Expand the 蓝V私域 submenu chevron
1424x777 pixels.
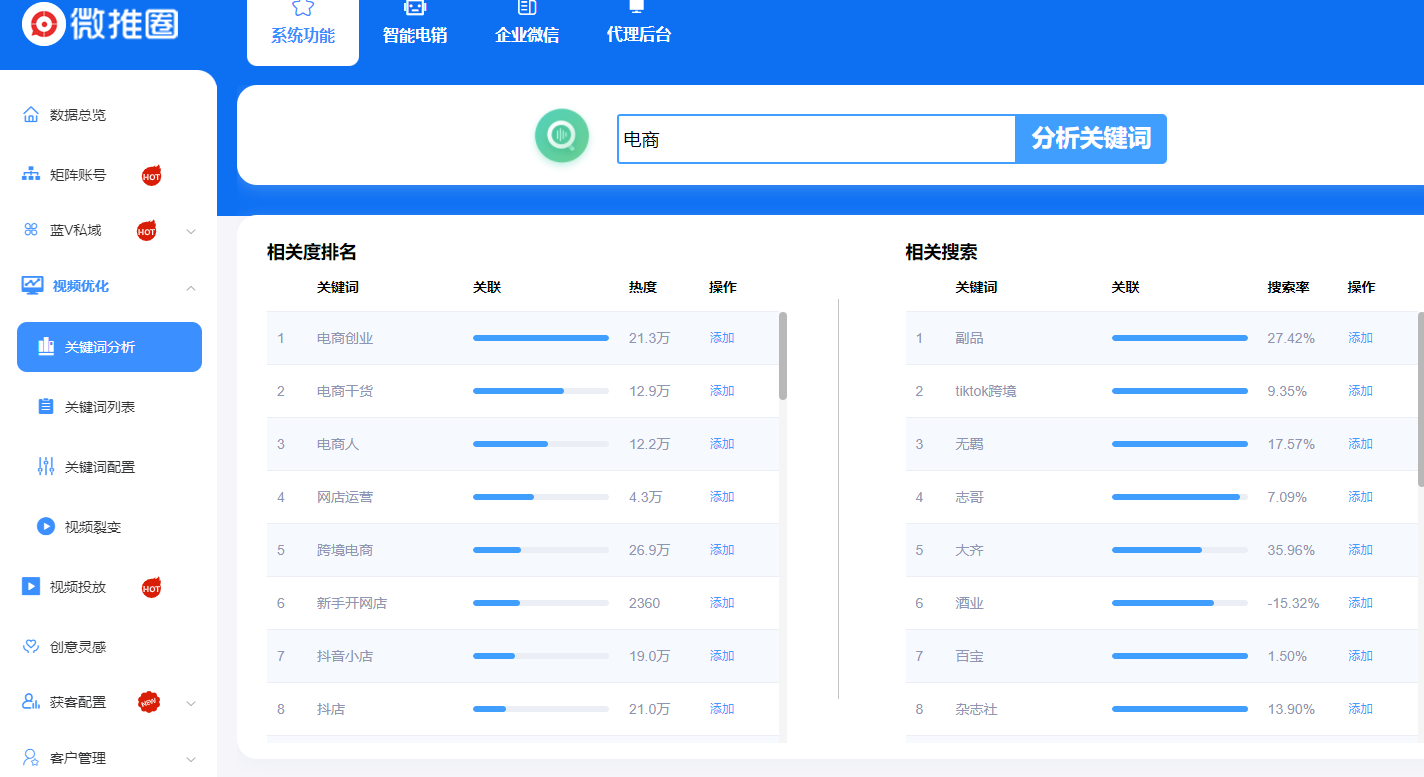coord(191,232)
